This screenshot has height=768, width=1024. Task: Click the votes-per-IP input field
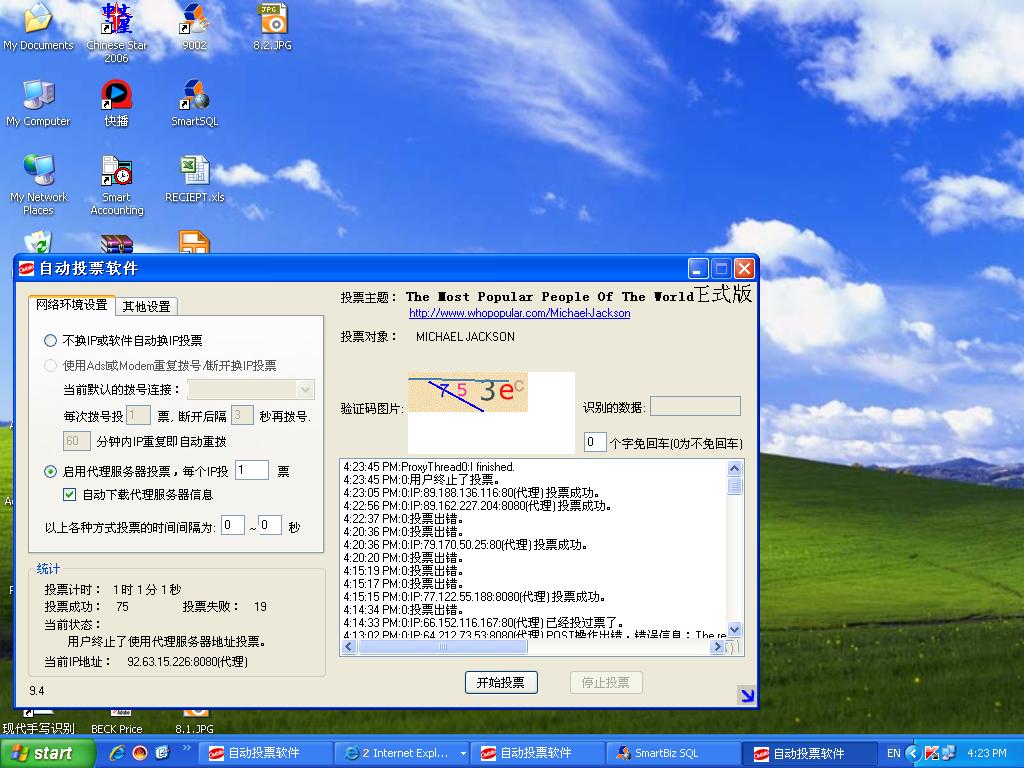pos(252,470)
